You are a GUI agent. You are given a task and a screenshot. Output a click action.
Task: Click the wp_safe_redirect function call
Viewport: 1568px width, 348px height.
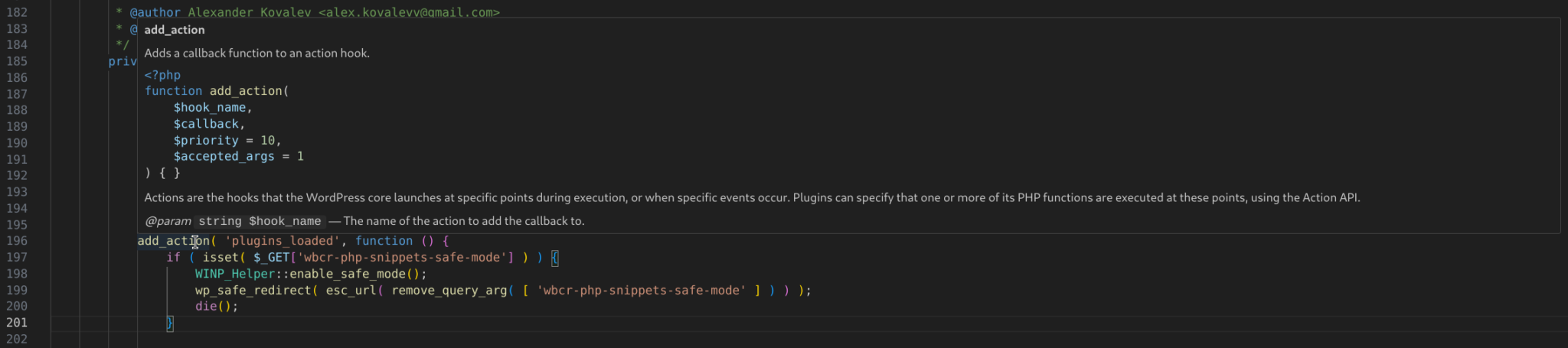(253, 291)
